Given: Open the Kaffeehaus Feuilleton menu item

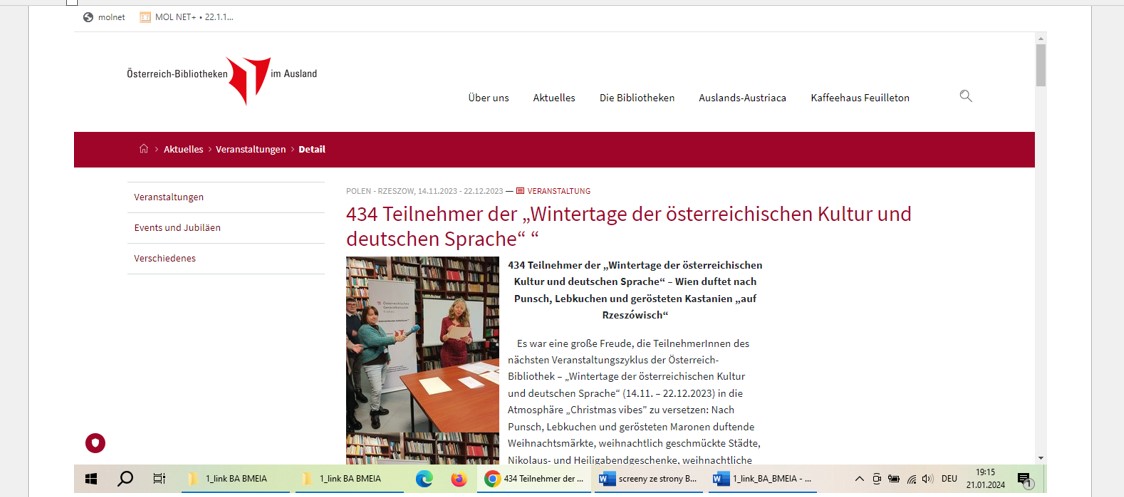Looking at the screenshot, I should pos(860,98).
